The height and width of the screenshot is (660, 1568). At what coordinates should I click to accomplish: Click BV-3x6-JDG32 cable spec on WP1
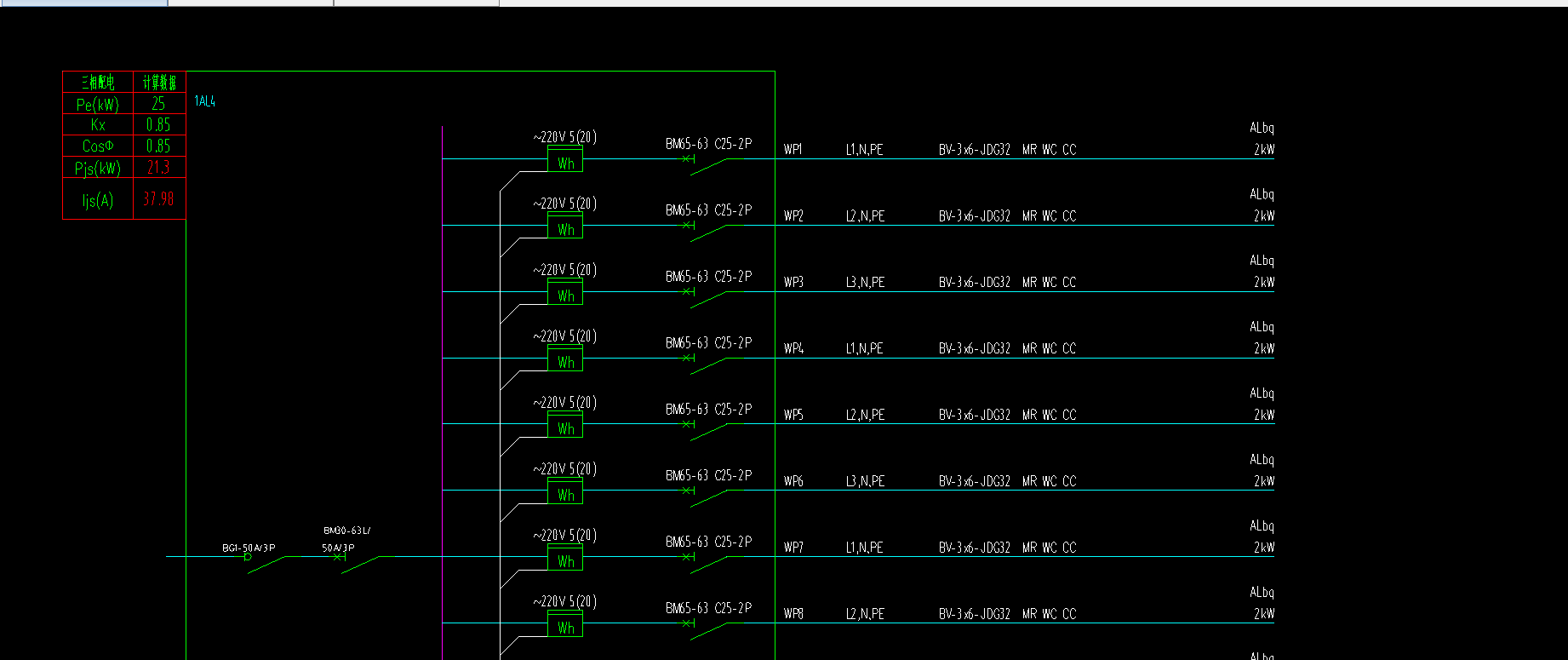(975, 149)
